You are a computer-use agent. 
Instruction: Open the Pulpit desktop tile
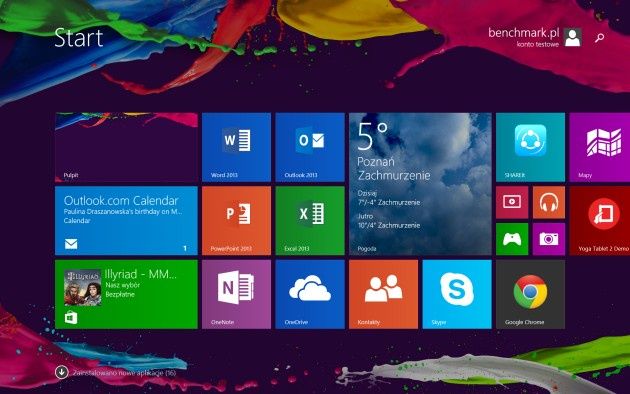[126, 147]
